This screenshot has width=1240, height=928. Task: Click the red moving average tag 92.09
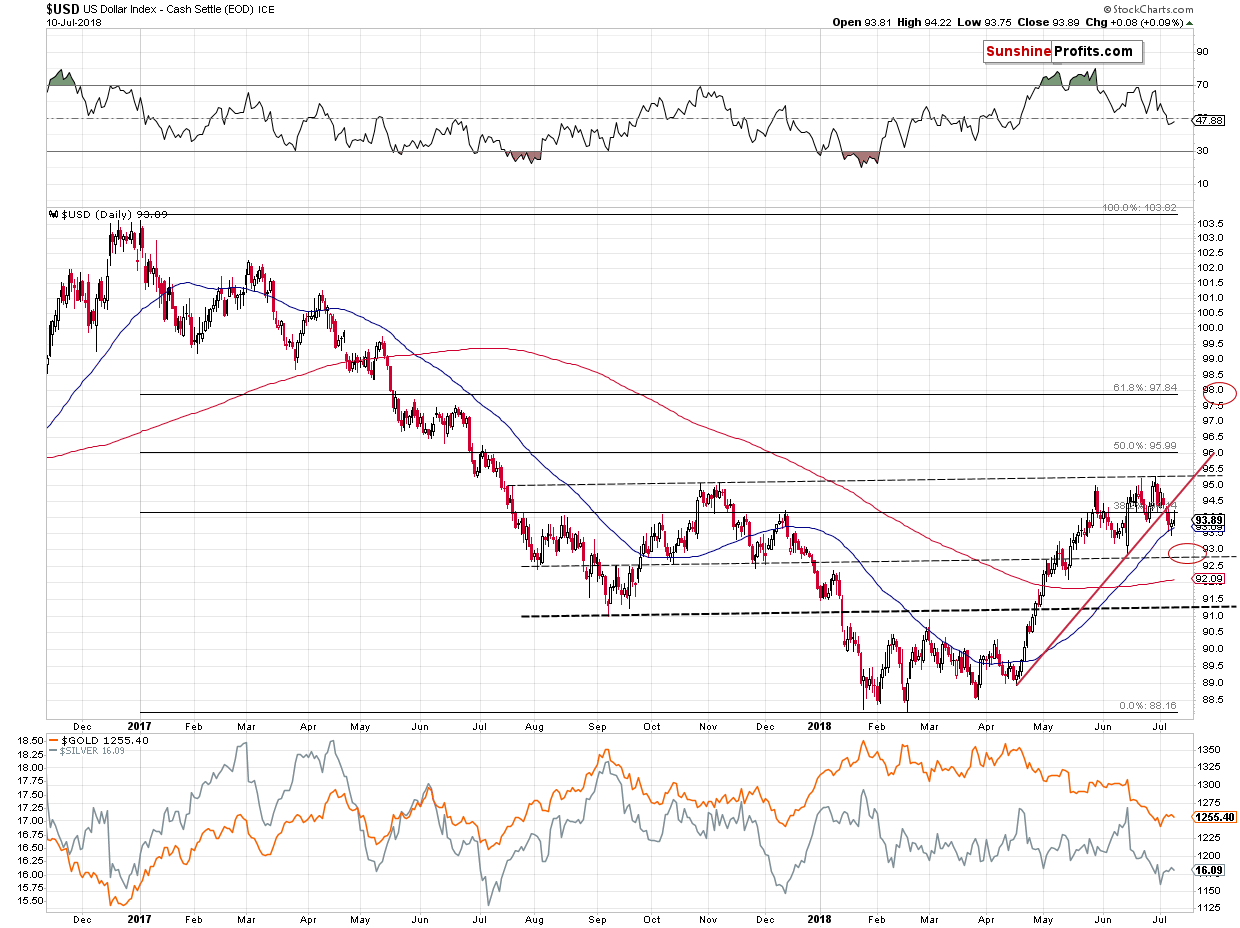(x=1208, y=579)
